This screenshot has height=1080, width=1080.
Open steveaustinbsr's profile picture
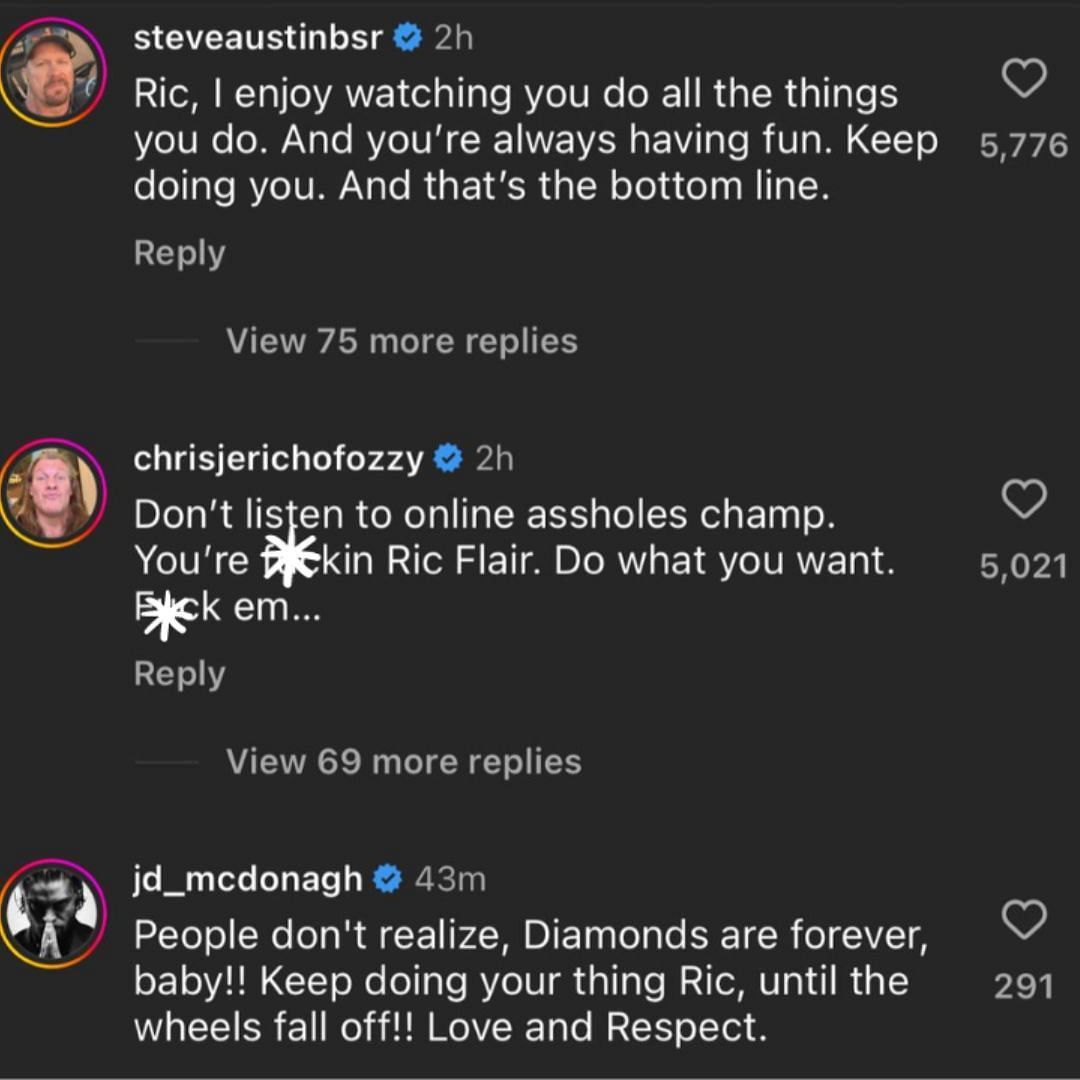pyautogui.click(x=52, y=72)
